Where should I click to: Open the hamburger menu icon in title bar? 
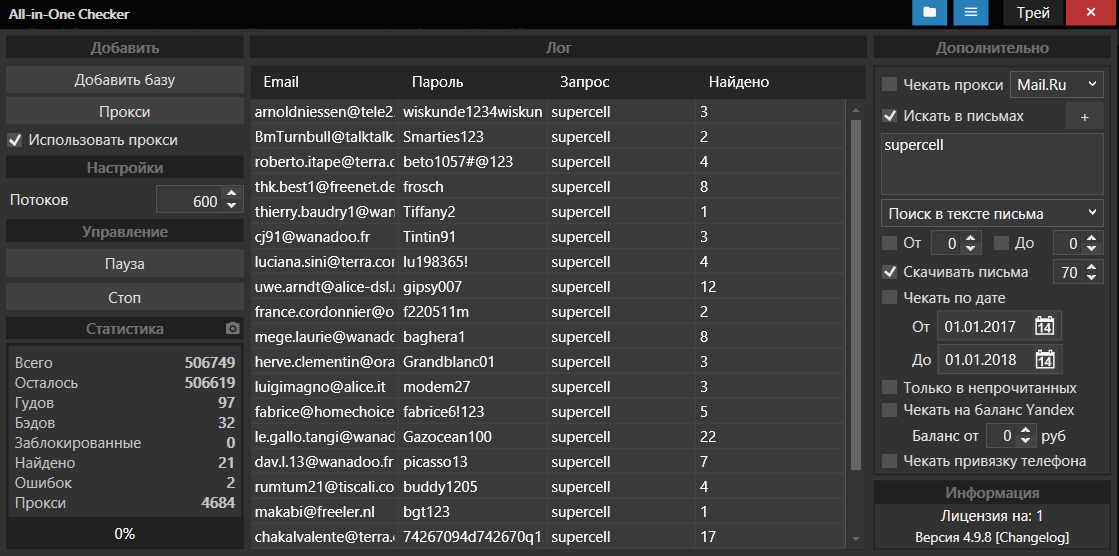pyautogui.click(x=970, y=13)
